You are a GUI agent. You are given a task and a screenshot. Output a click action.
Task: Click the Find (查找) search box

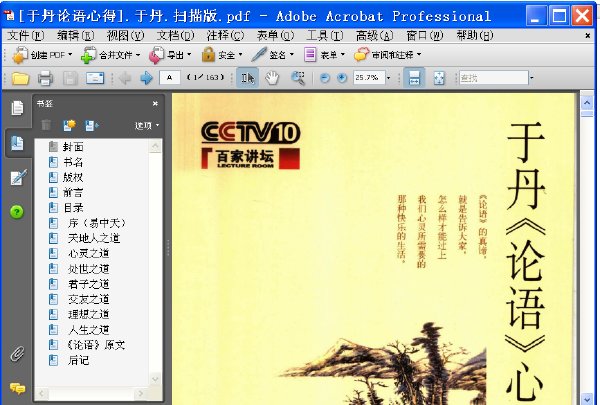(x=494, y=78)
